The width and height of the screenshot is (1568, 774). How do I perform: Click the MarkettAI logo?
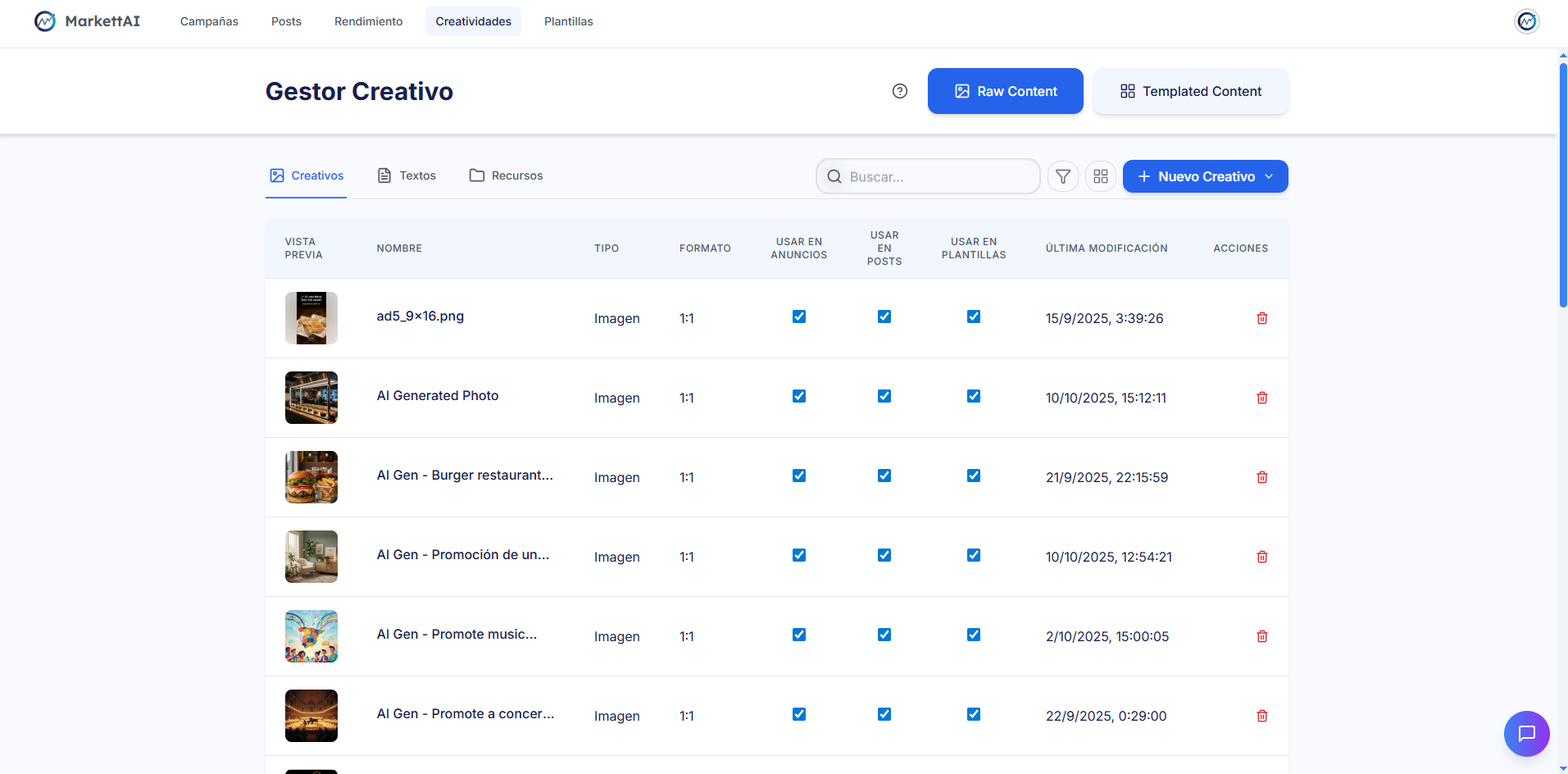pyautogui.click(x=87, y=20)
